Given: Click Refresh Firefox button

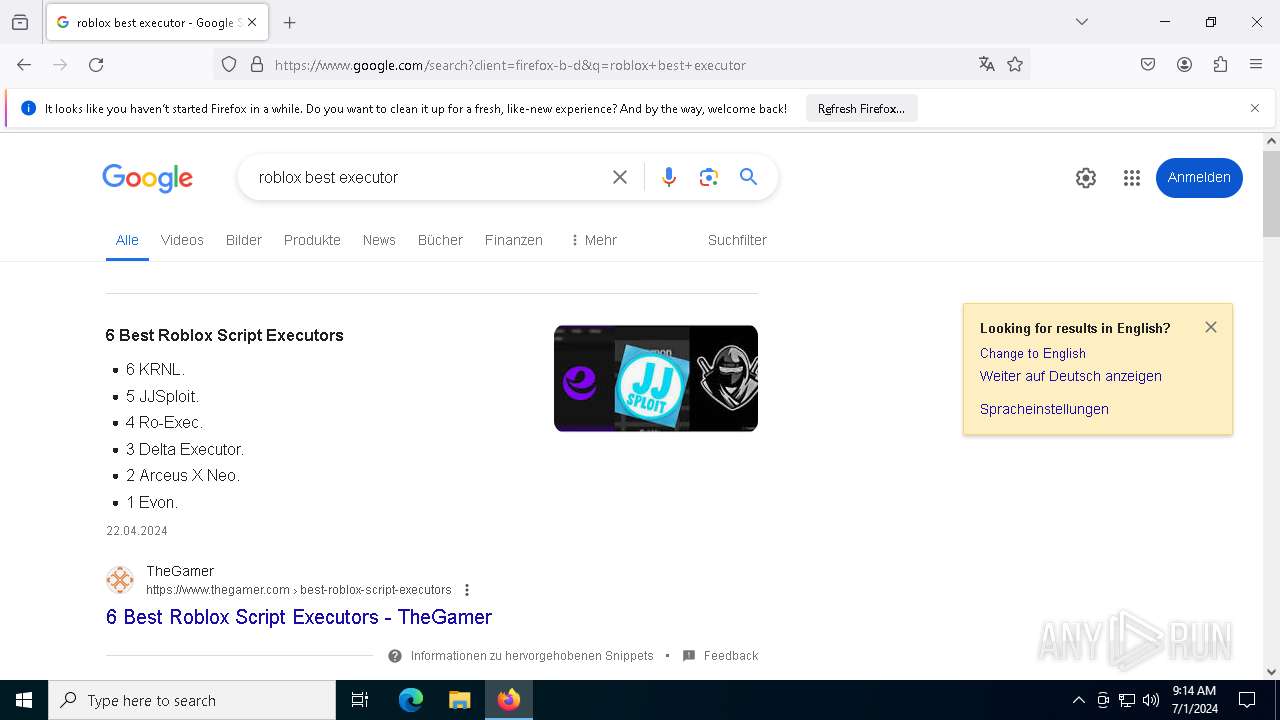Looking at the screenshot, I should (x=861, y=109).
